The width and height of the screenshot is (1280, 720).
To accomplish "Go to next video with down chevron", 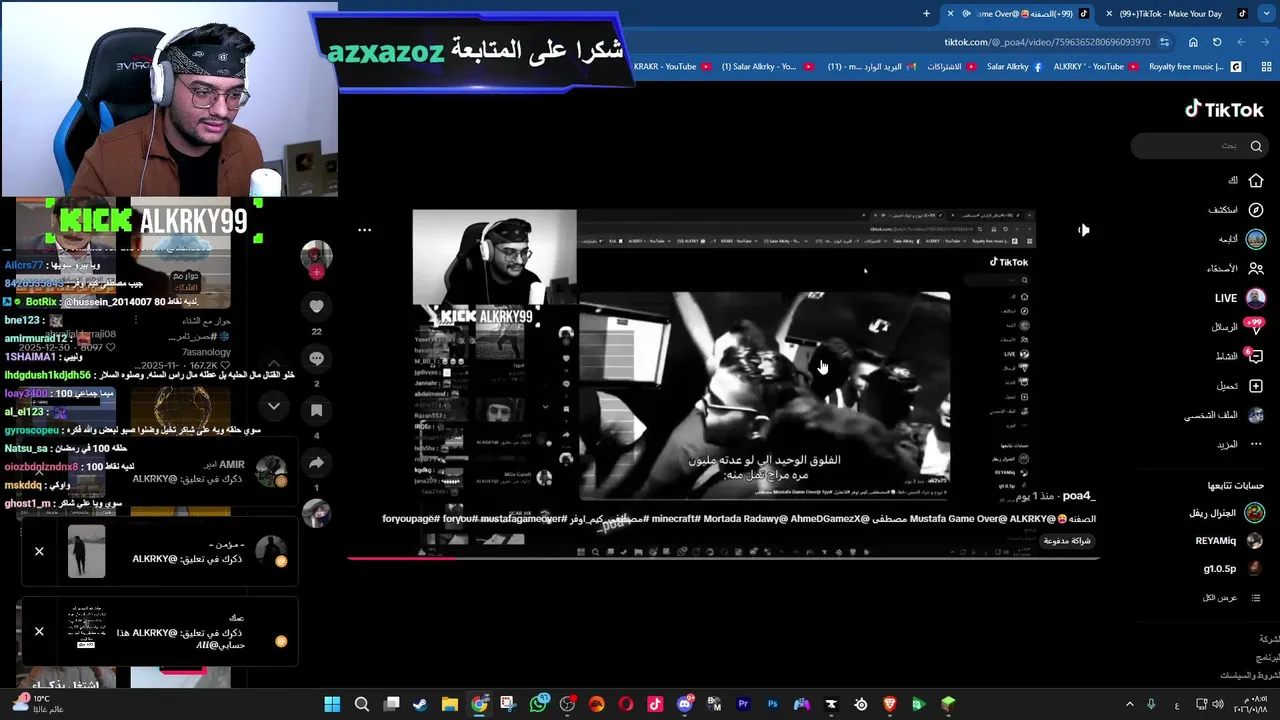I will click(x=273, y=406).
